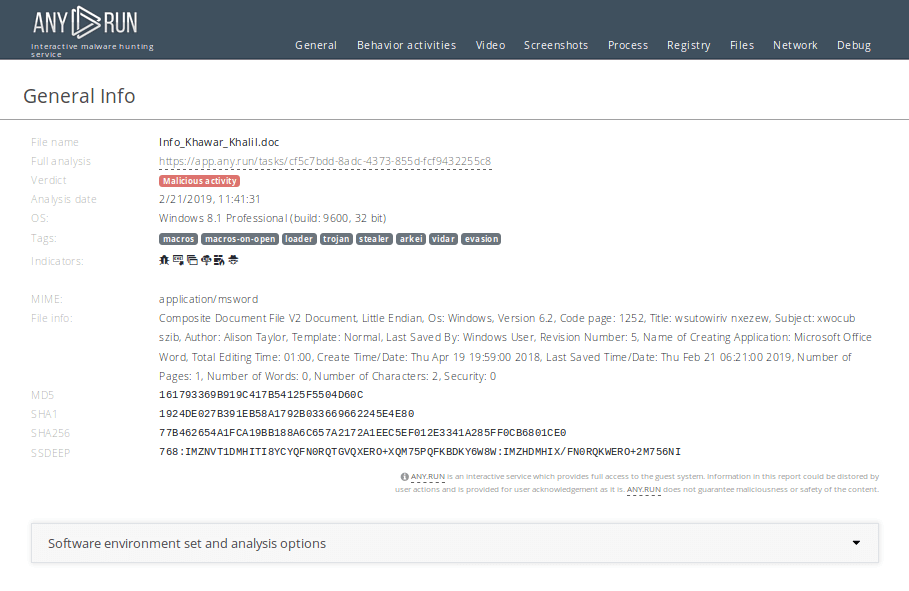Click the first ANY.RUN link in disclaimer text
The height and width of the screenshot is (591, 909).
pos(427,477)
